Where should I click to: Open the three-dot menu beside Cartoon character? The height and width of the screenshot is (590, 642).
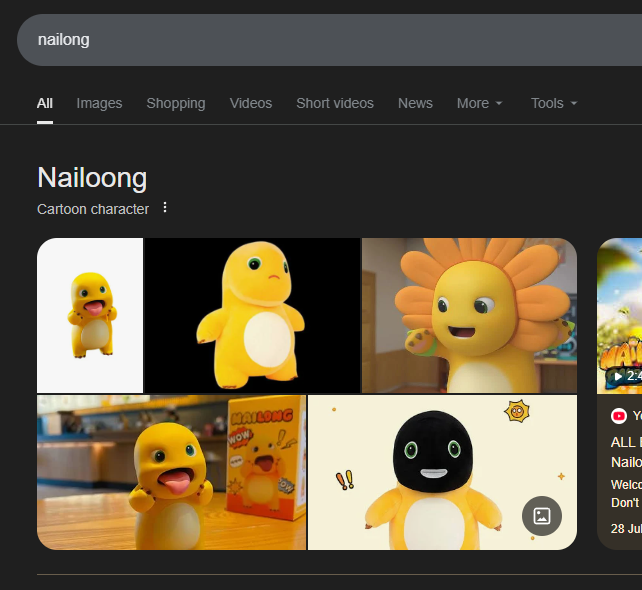point(165,208)
